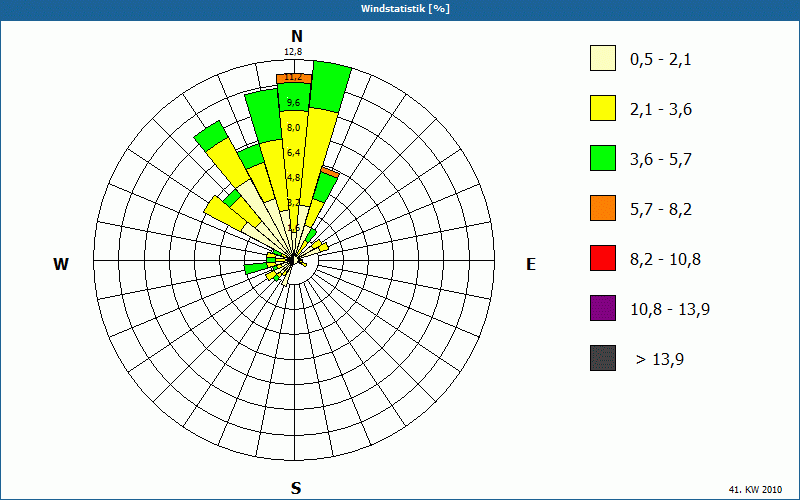Click the legend label '10,8 - 13,9'
The height and width of the screenshot is (500, 800).
point(670,310)
